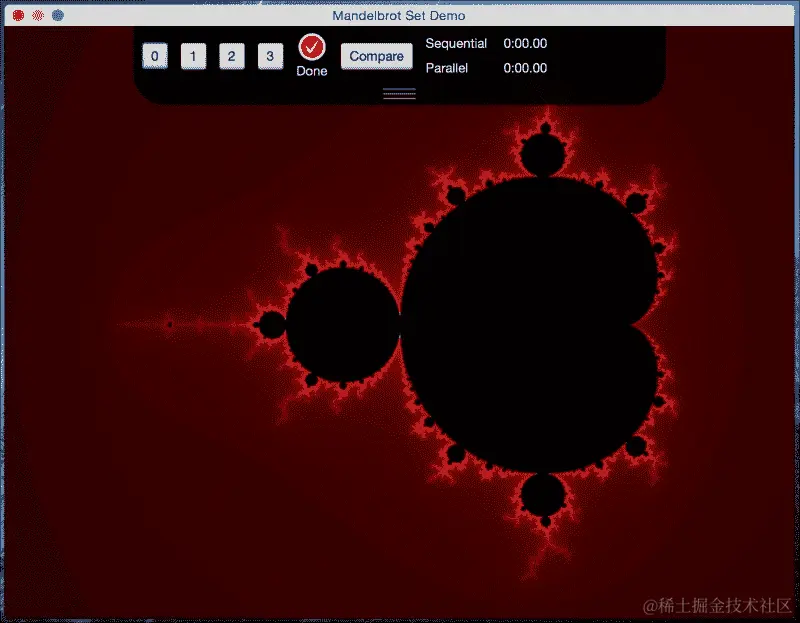This screenshot has width=800, height=623.
Task: Collapse the panel using the grip lines
Action: [x=399, y=92]
